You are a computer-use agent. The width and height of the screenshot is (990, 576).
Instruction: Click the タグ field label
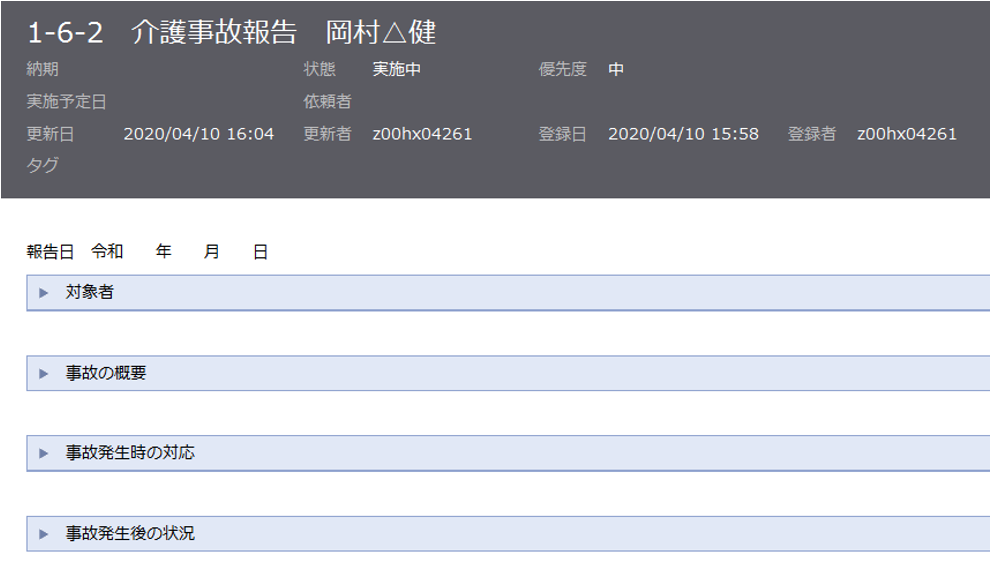pos(42,166)
